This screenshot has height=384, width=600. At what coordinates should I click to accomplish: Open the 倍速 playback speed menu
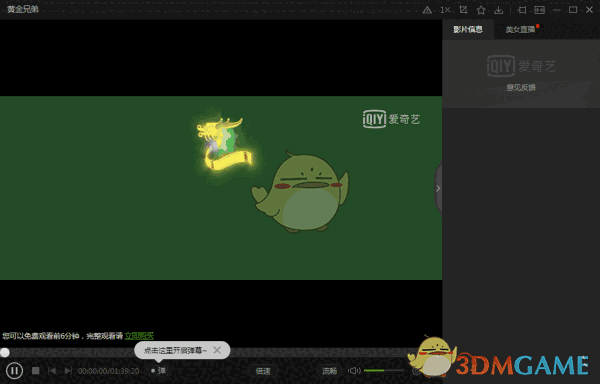263,371
